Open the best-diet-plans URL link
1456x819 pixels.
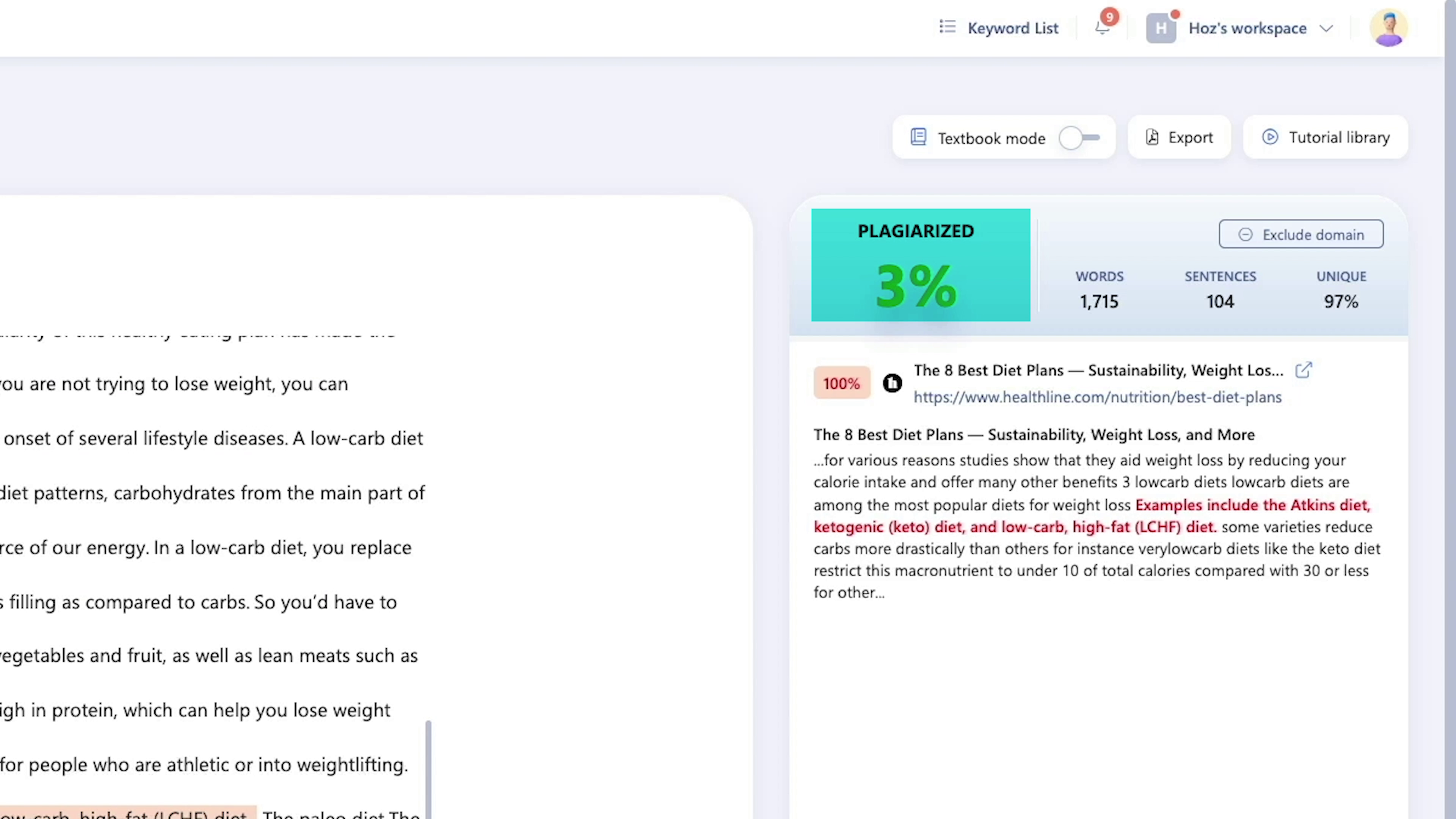click(x=1097, y=397)
